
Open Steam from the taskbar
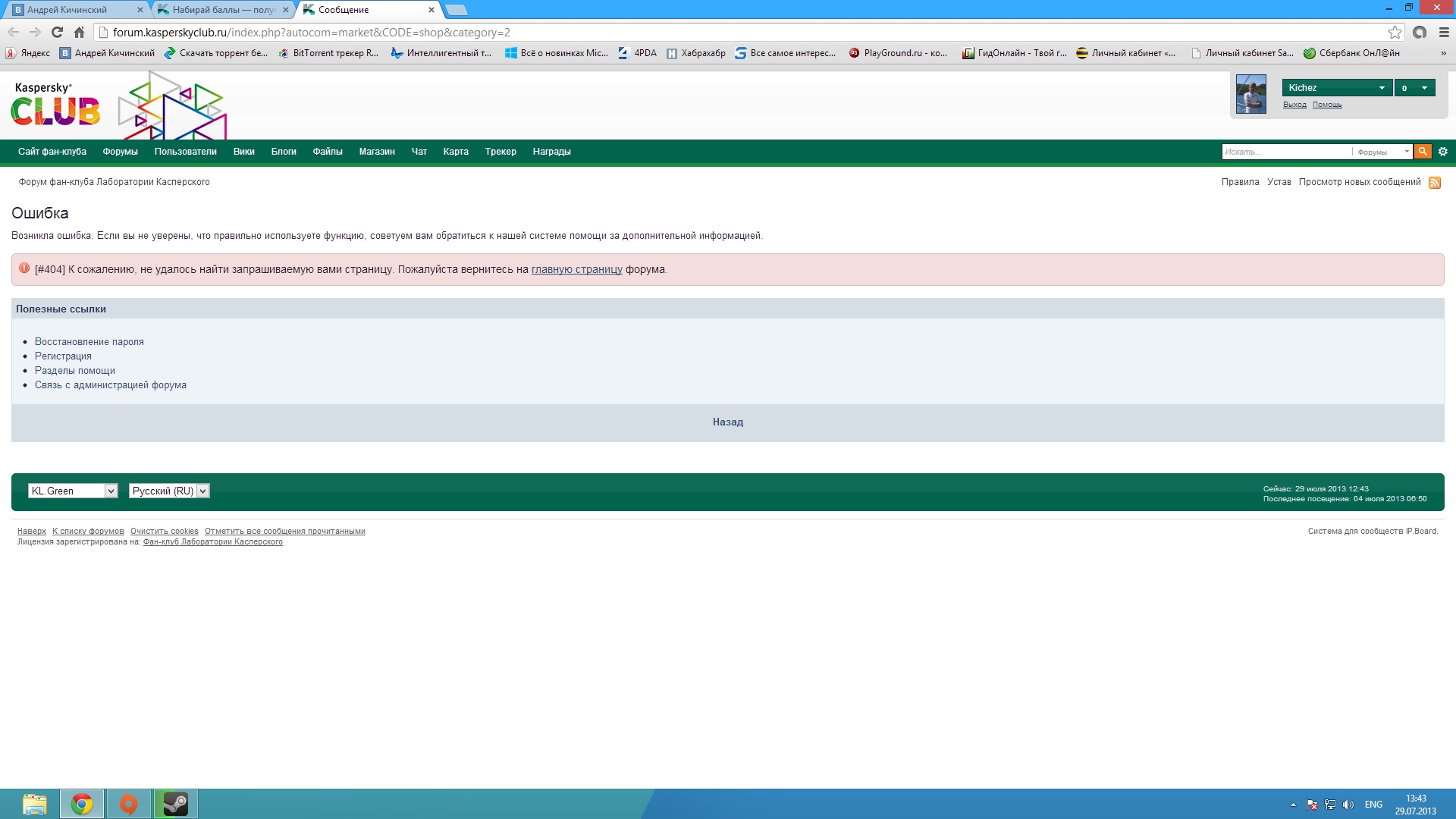point(176,804)
